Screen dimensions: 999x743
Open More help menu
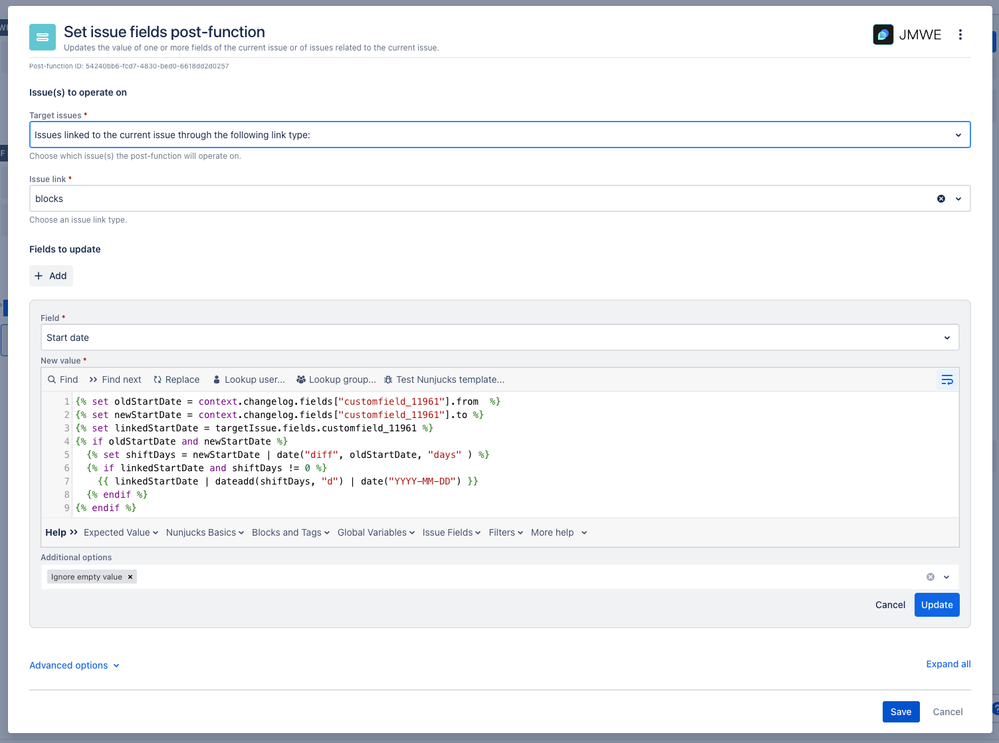[559, 533]
